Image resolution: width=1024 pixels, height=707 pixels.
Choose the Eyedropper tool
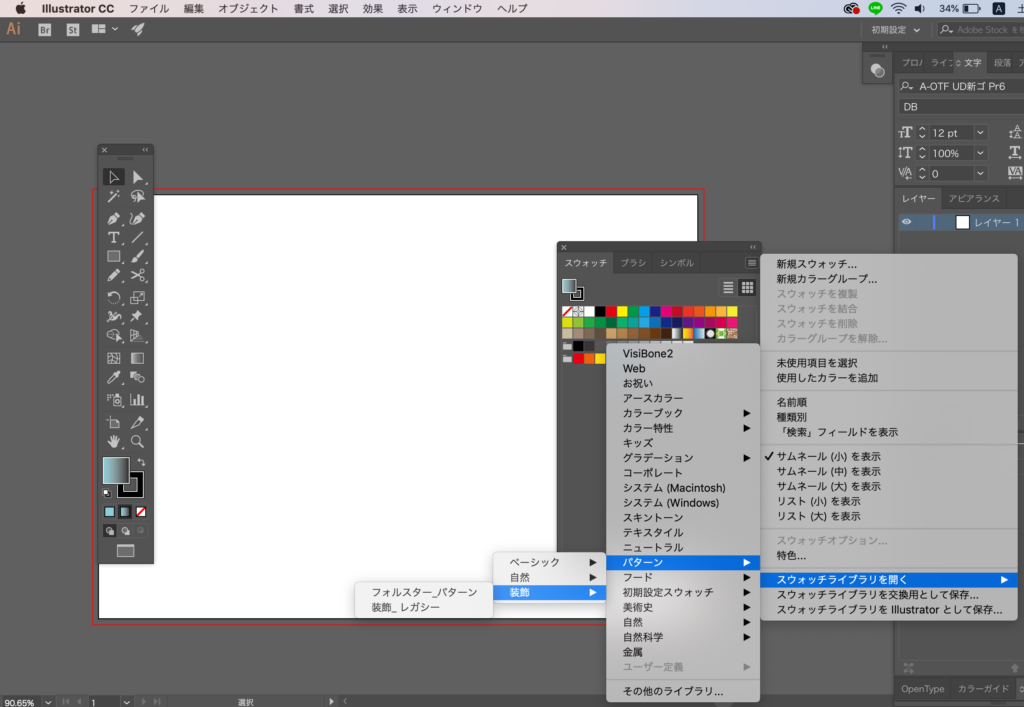click(114, 378)
